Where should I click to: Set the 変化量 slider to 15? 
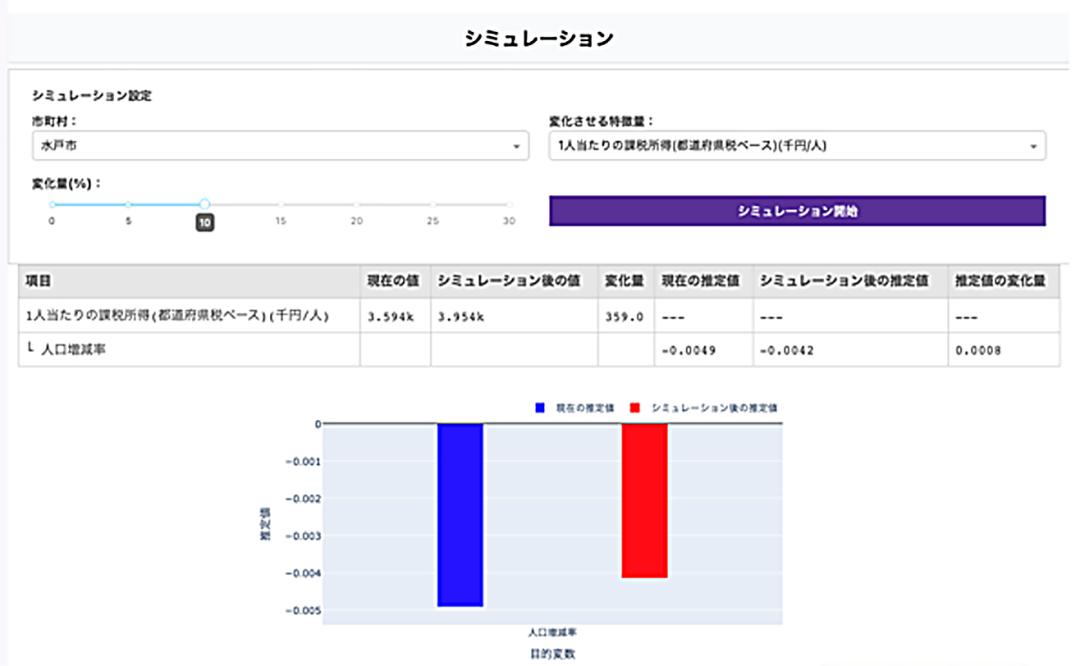[x=281, y=204]
